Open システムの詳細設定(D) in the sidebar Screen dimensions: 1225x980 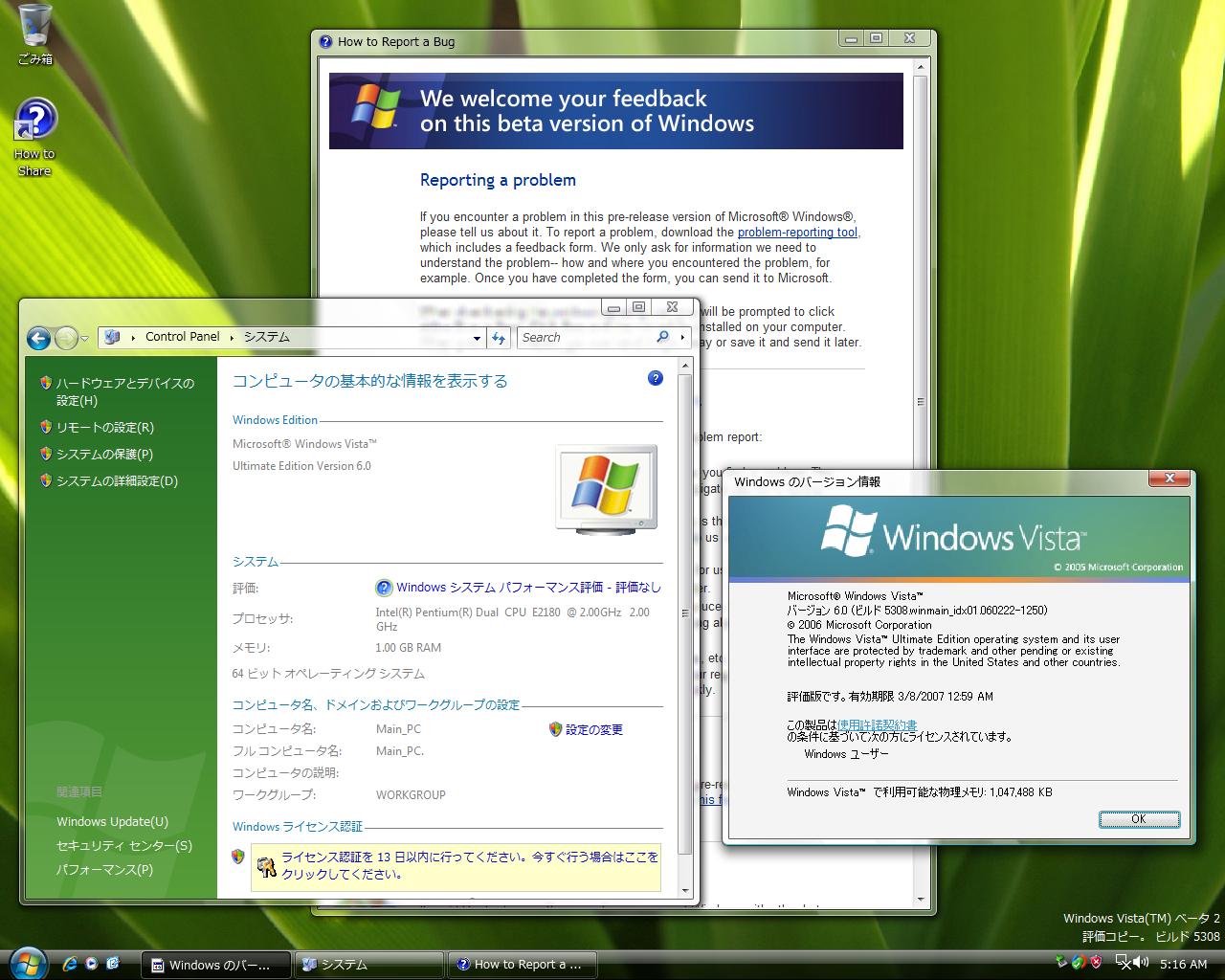tap(117, 481)
